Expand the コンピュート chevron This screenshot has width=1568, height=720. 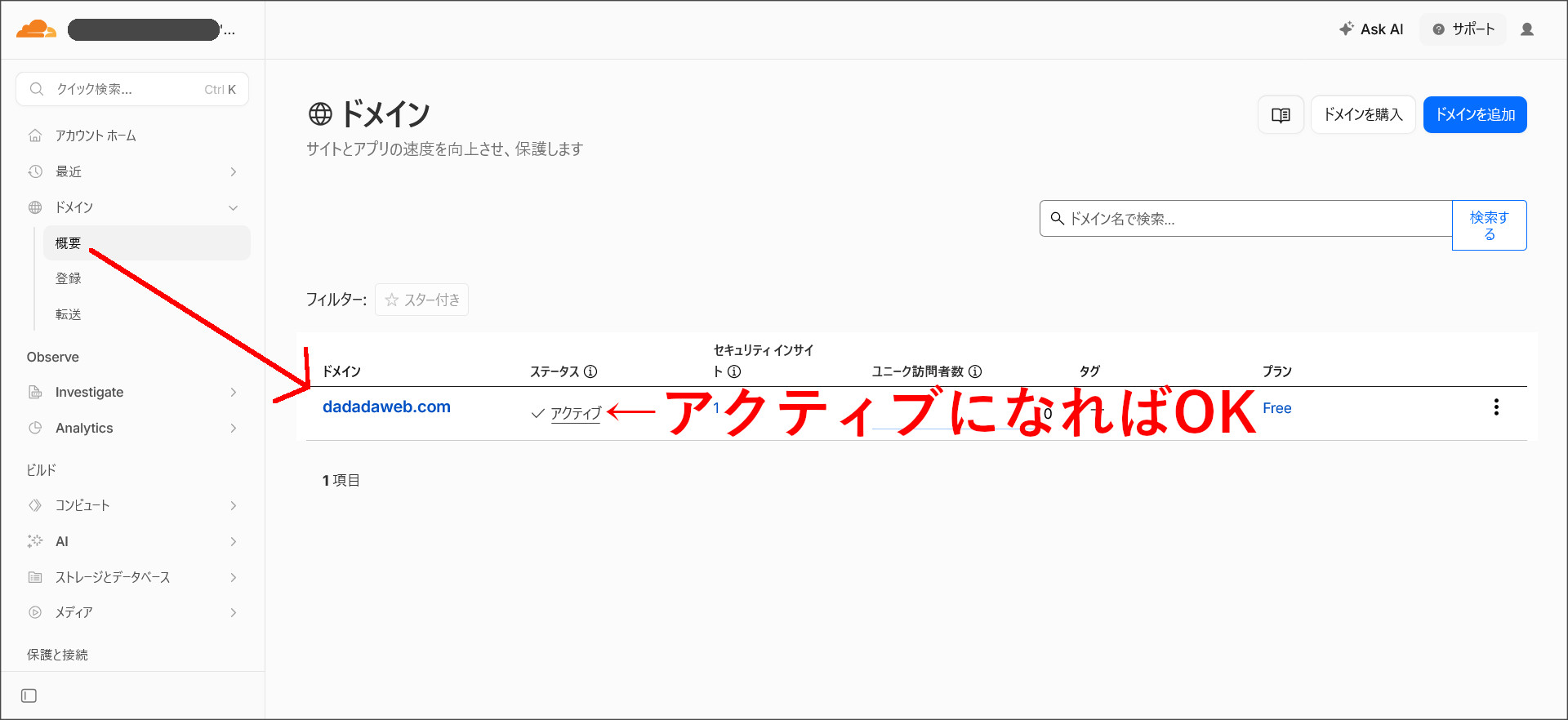tap(234, 505)
